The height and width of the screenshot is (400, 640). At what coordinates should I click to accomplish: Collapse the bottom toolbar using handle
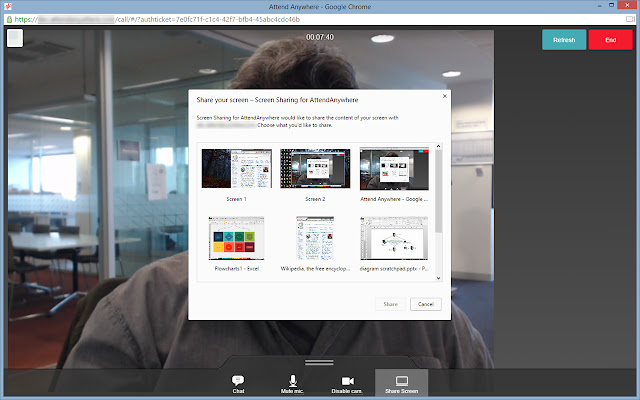[x=319, y=361]
